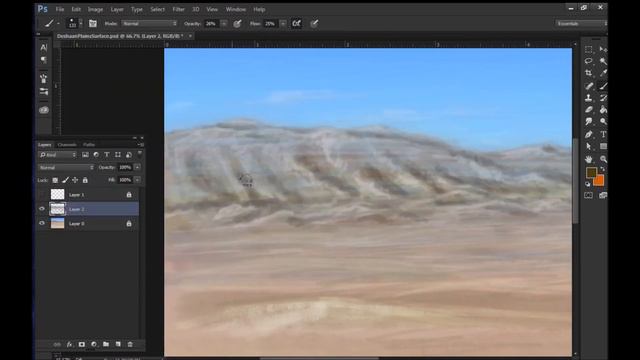
Task: Add layer style fx
Action: point(69,344)
